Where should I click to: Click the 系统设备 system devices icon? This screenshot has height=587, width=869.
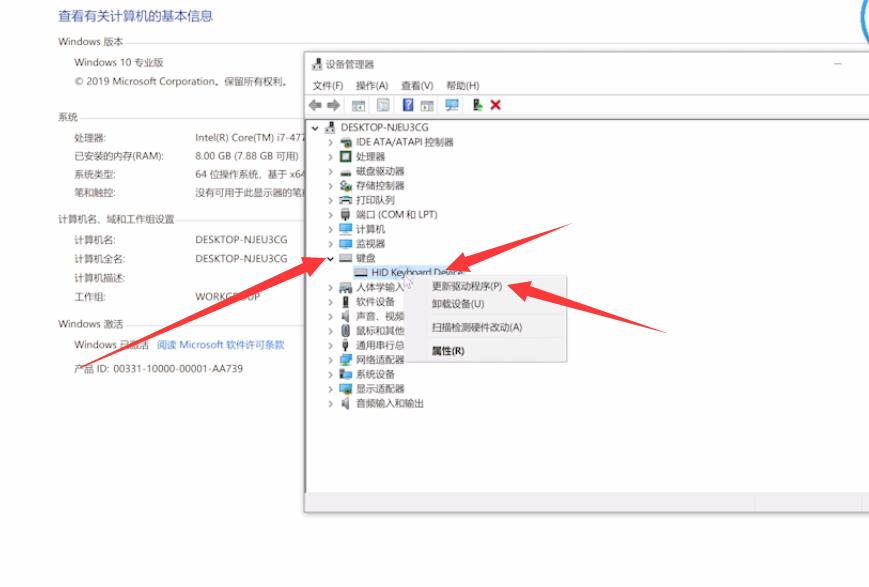coord(345,374)
